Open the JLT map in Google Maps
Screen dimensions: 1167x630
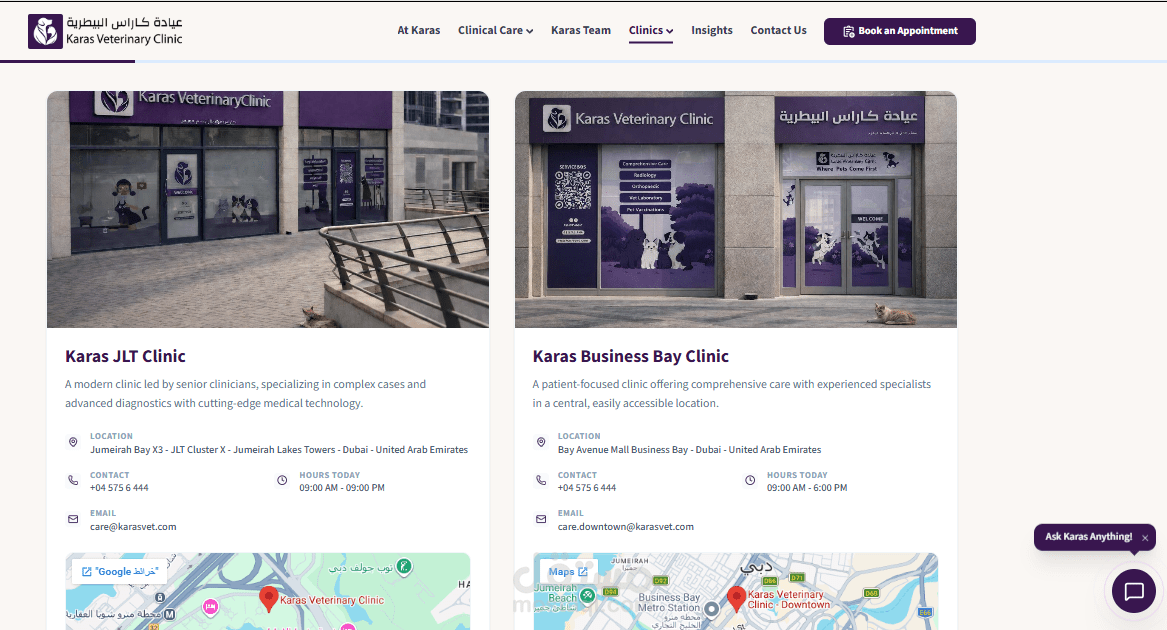pyautogui.click(x=120, y=571)
